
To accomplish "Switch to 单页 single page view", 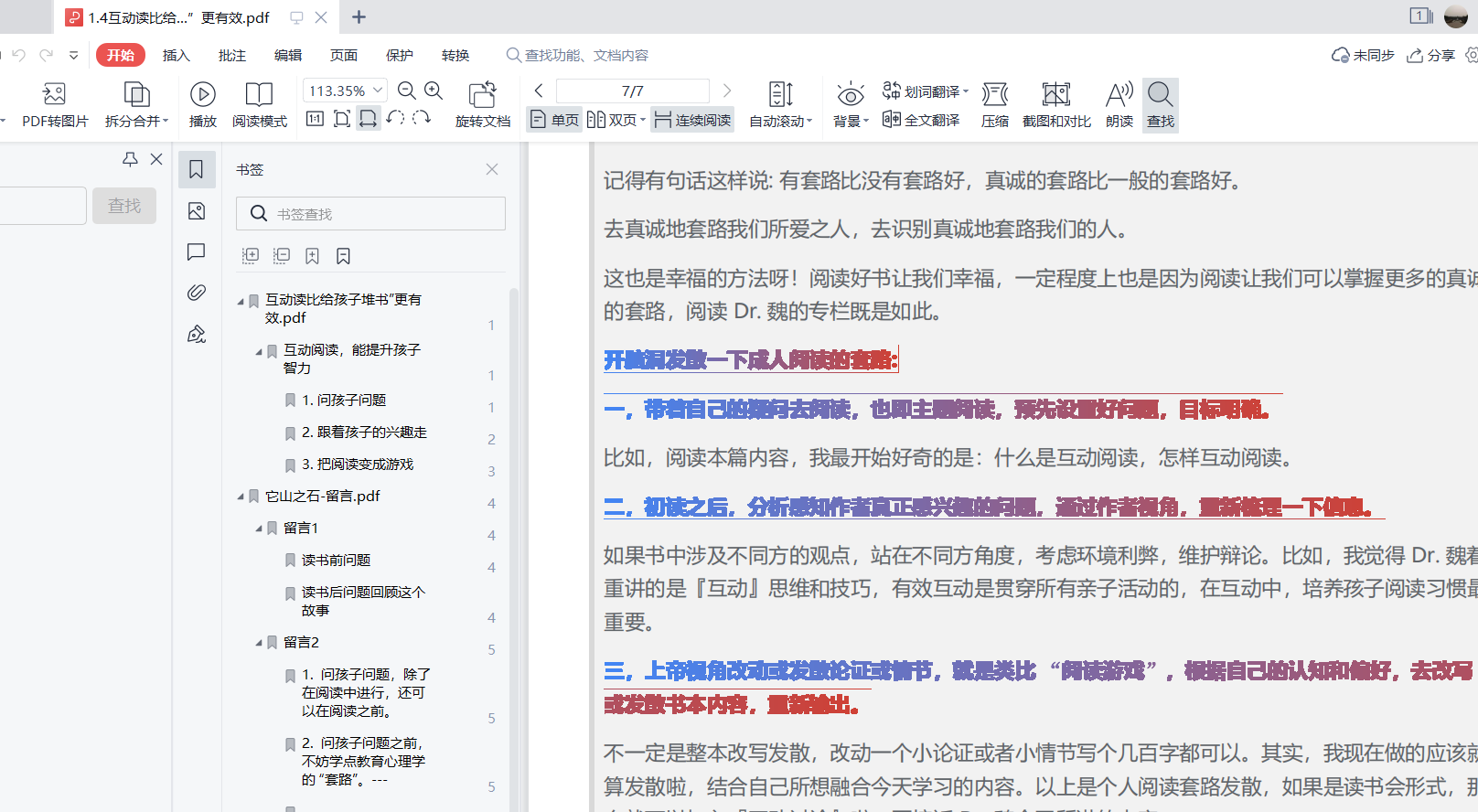I will point(554,120).
